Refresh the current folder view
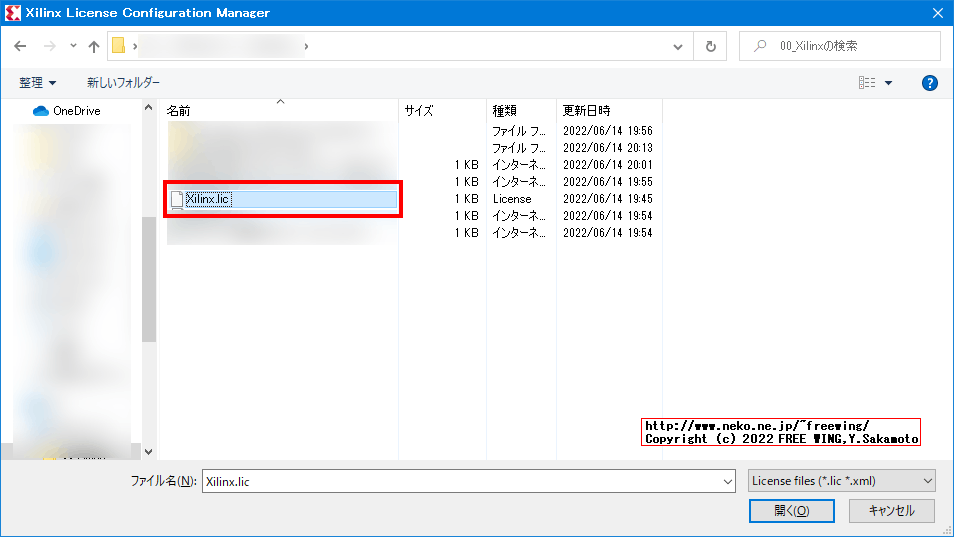 [711, 46]
